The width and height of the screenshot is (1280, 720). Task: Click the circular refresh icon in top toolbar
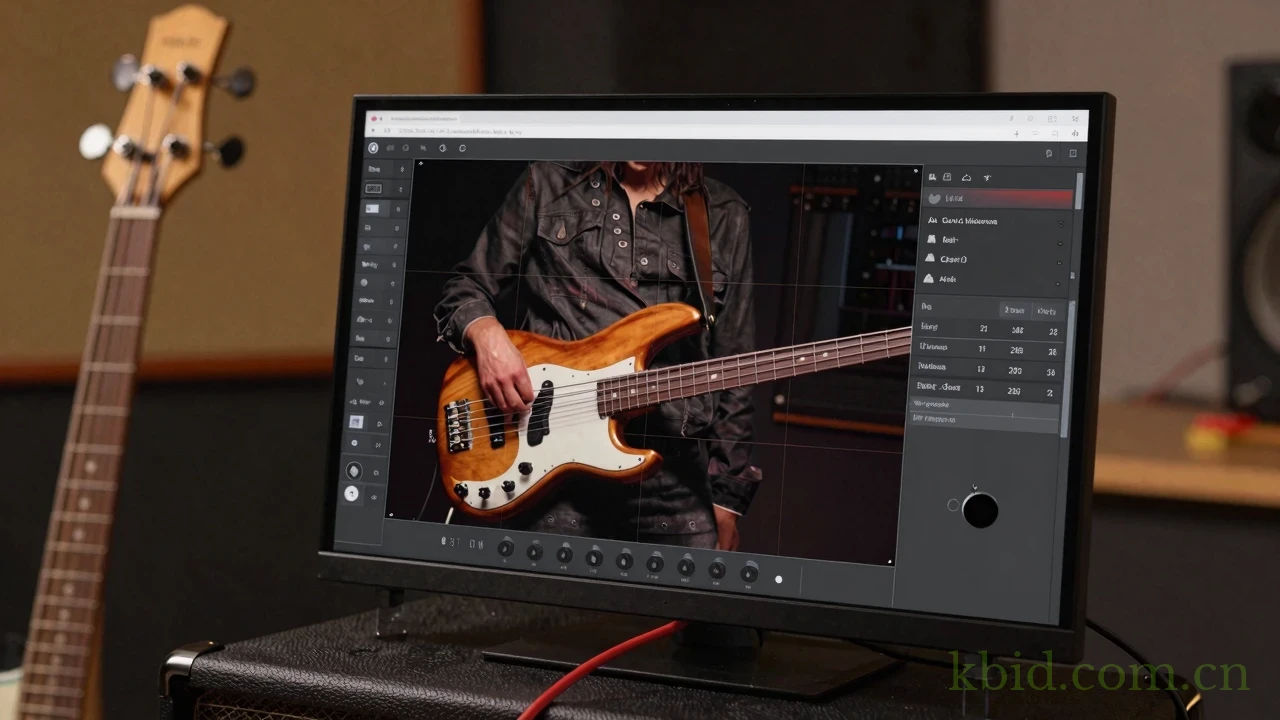click(462, 148)
